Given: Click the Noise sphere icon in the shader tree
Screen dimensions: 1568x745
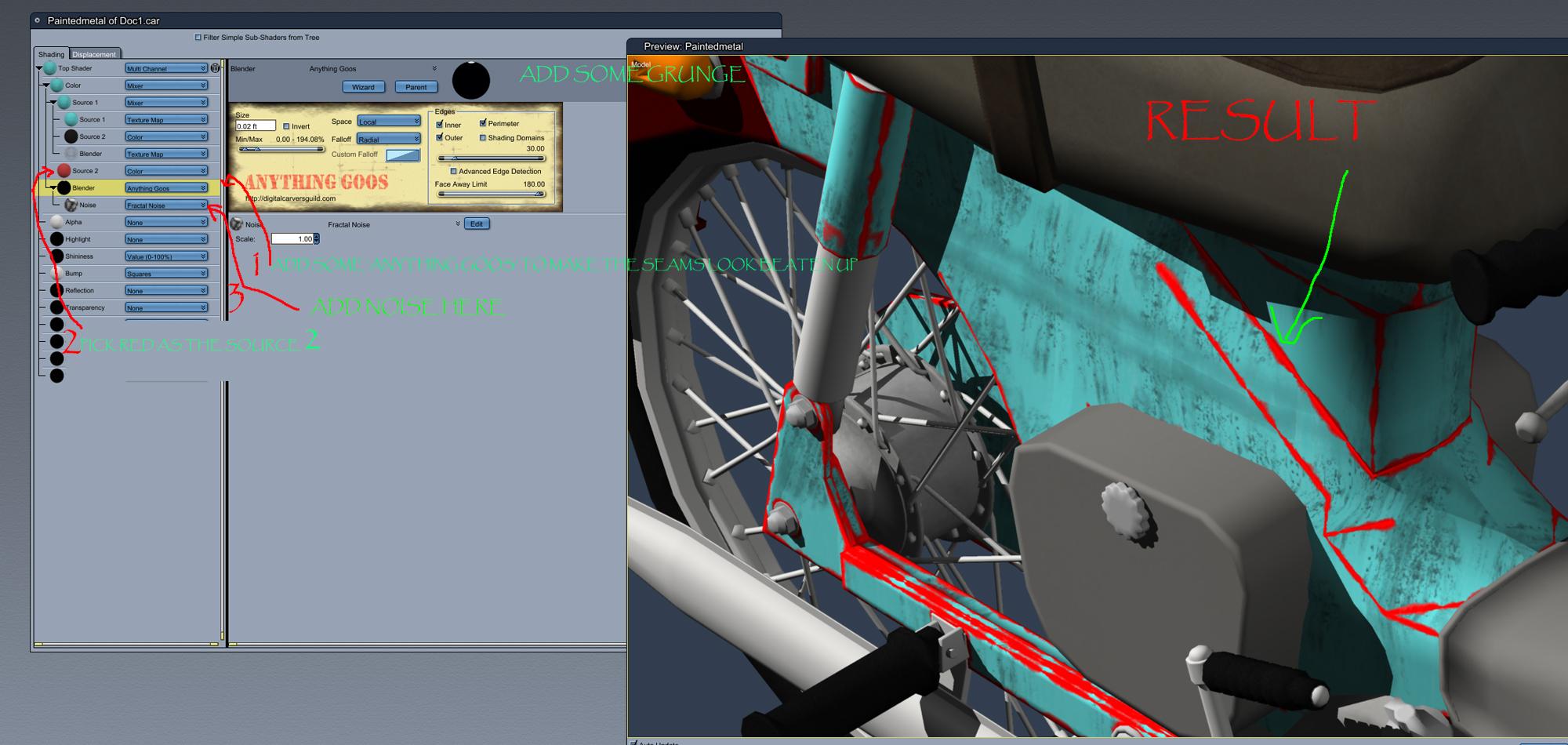Looking at the screenshot, I should (x=71, y=205).
